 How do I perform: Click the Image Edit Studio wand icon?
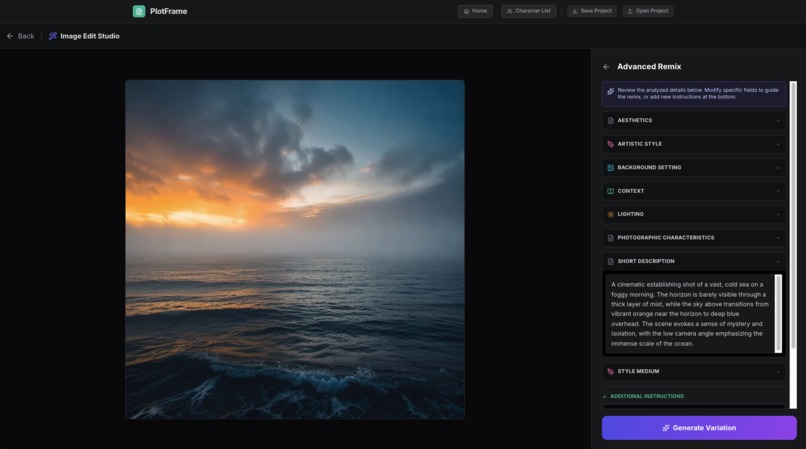[52, 36]
